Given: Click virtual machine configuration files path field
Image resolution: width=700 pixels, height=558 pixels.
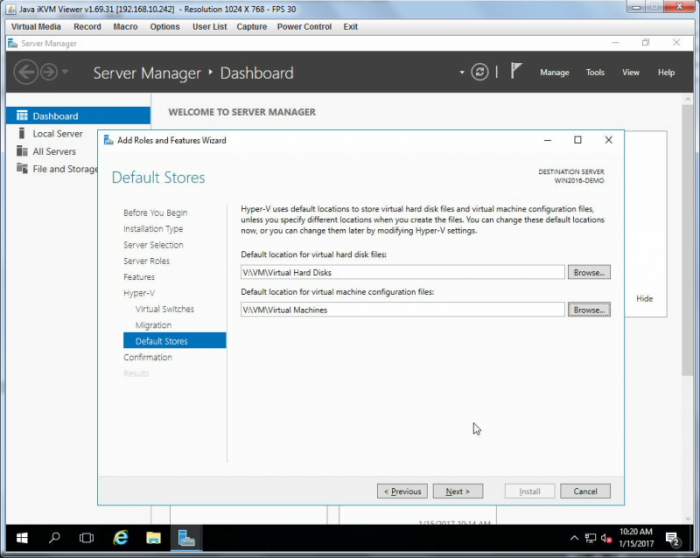Looking at the screenshot, I should [x=403, y=310].
